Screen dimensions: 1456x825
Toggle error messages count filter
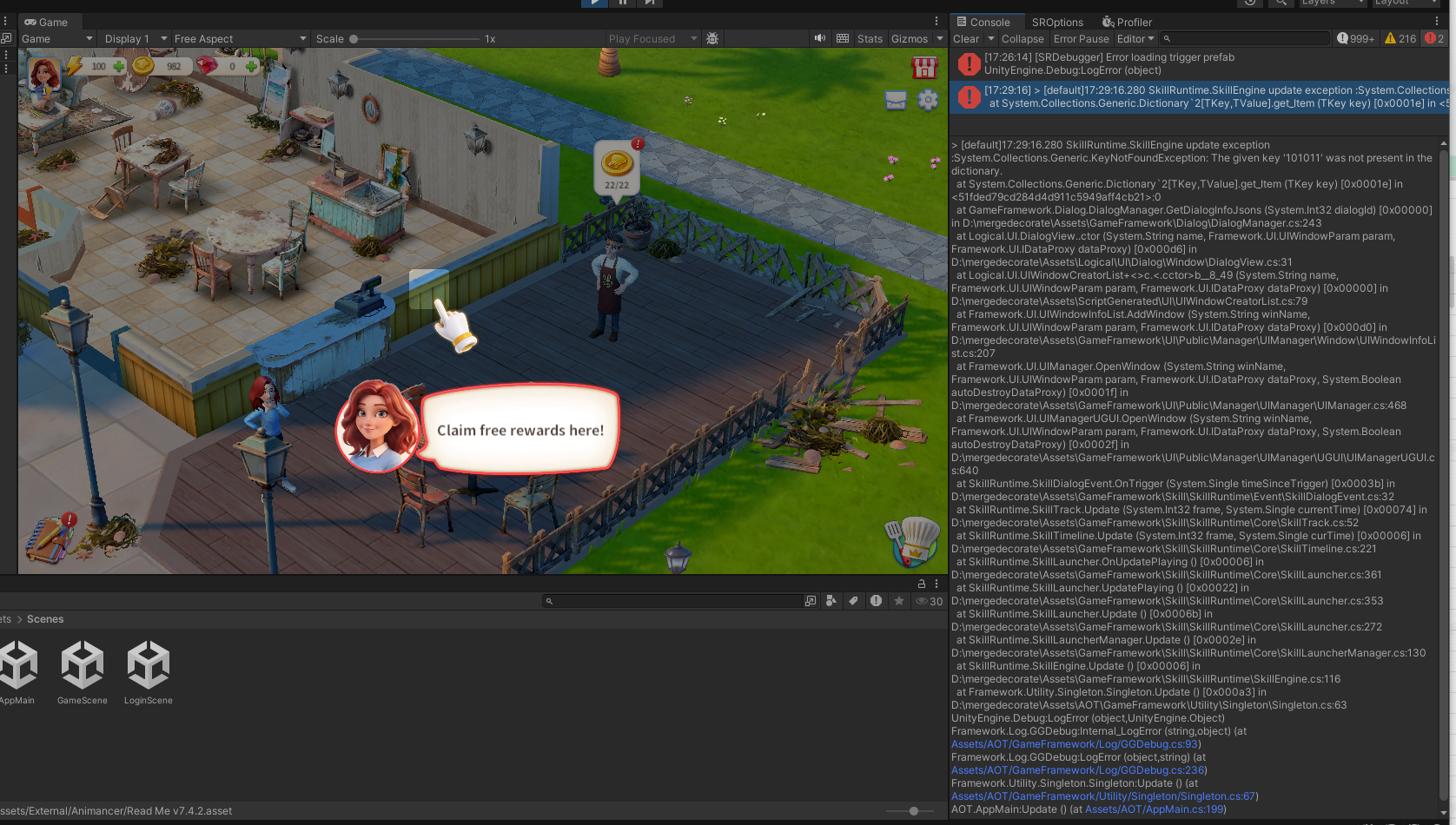[1434, 39]
